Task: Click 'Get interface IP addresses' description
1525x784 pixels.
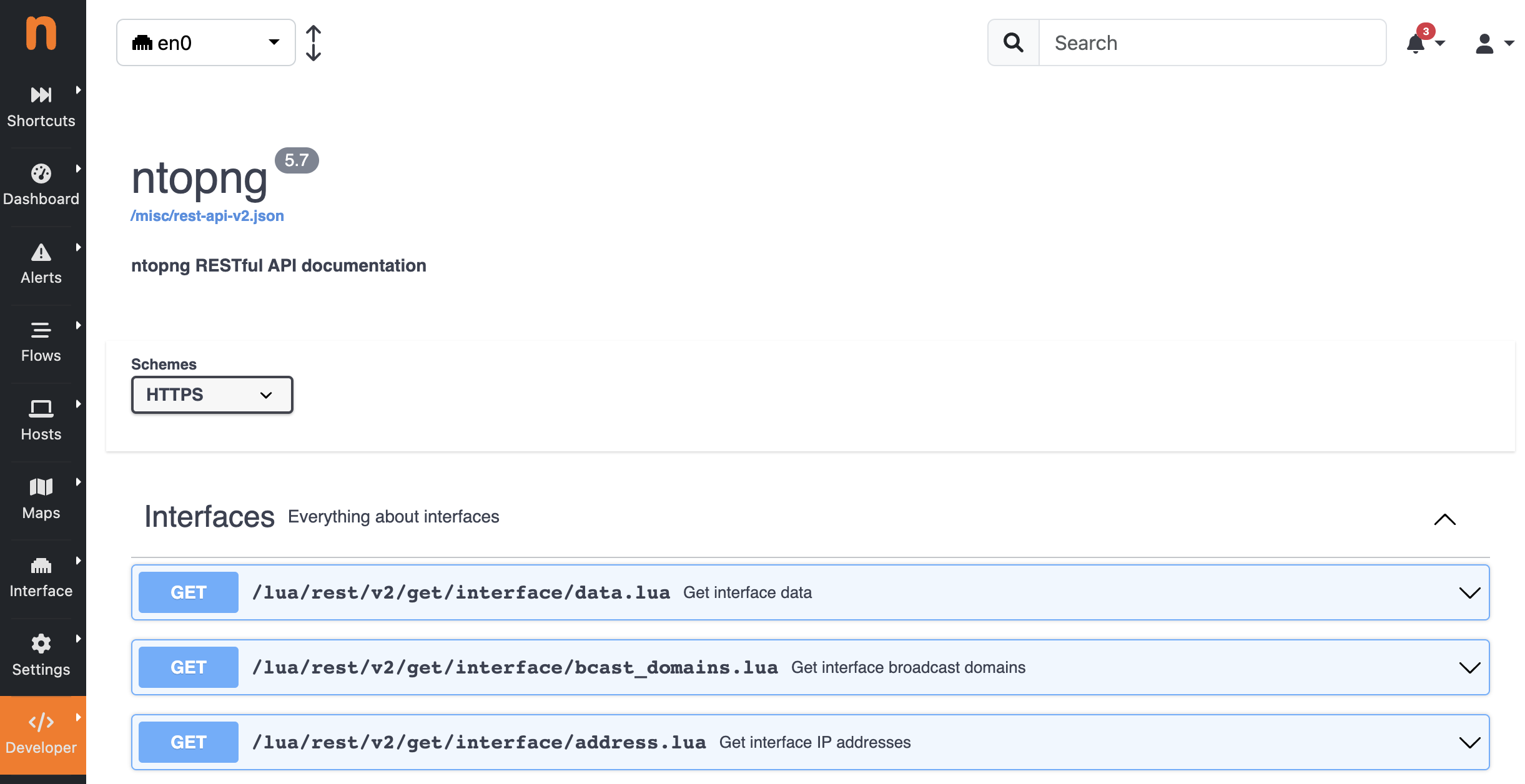Action: point(815,742)
